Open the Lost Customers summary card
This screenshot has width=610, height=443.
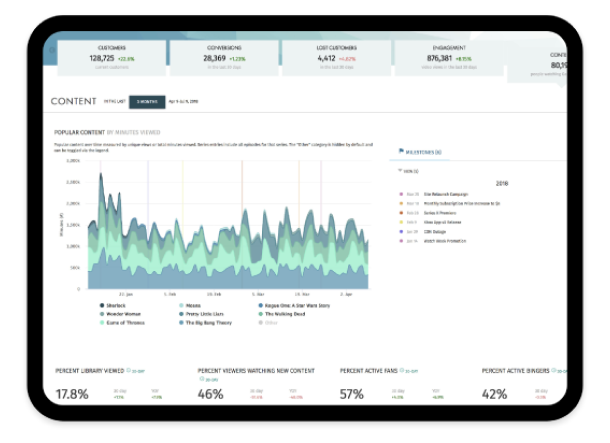335,58
